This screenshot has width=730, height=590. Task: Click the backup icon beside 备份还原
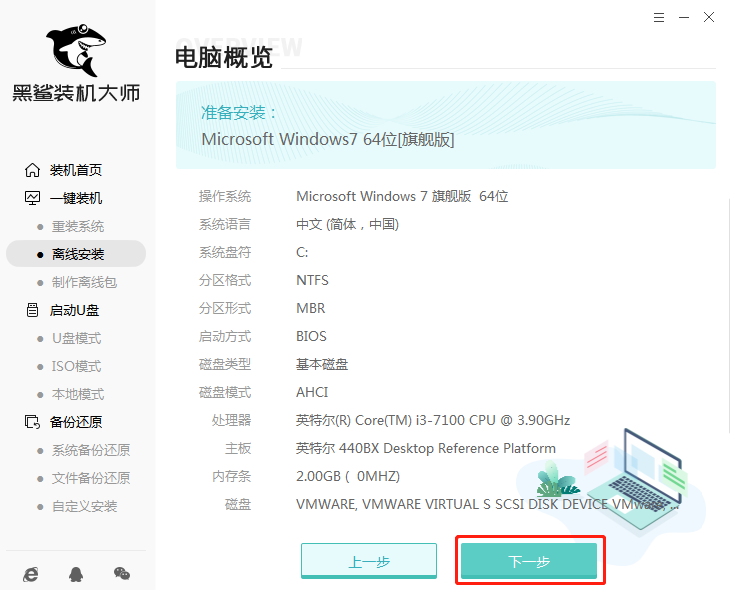(x=32, y=422)
